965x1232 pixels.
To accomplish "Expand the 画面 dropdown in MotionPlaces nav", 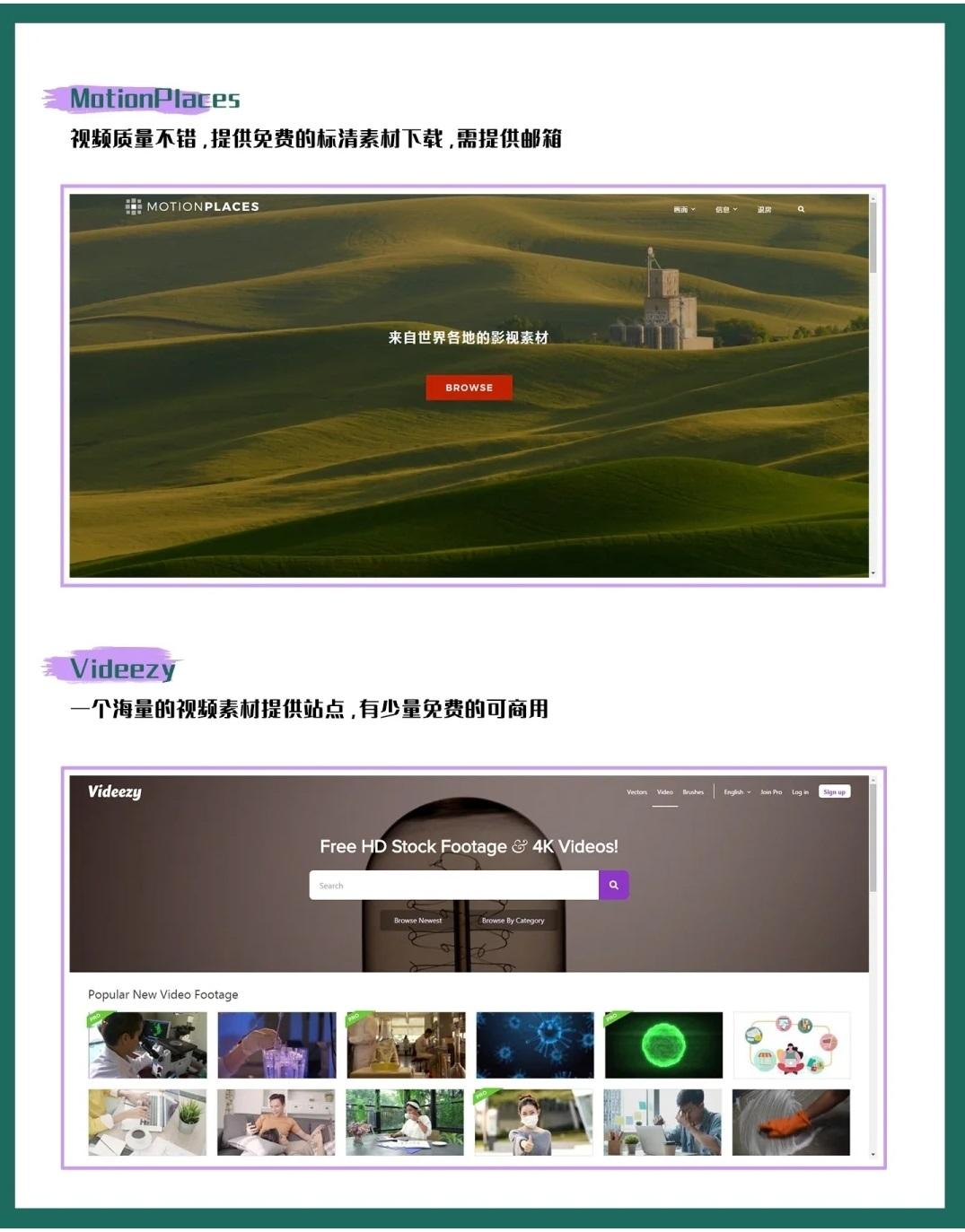I will pos(684,209).
